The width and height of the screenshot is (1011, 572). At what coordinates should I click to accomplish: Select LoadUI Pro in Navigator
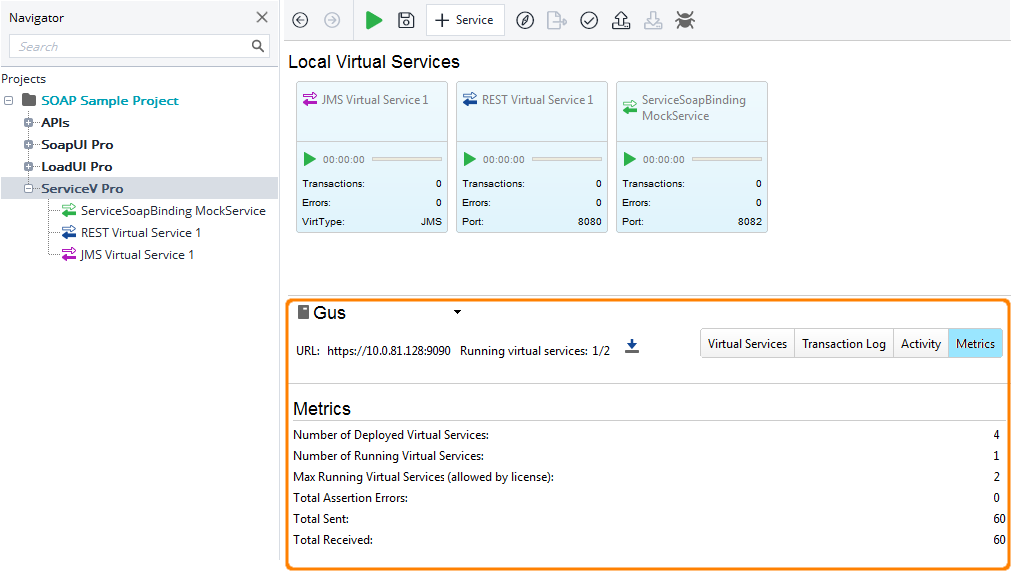(x=77, y=166)
